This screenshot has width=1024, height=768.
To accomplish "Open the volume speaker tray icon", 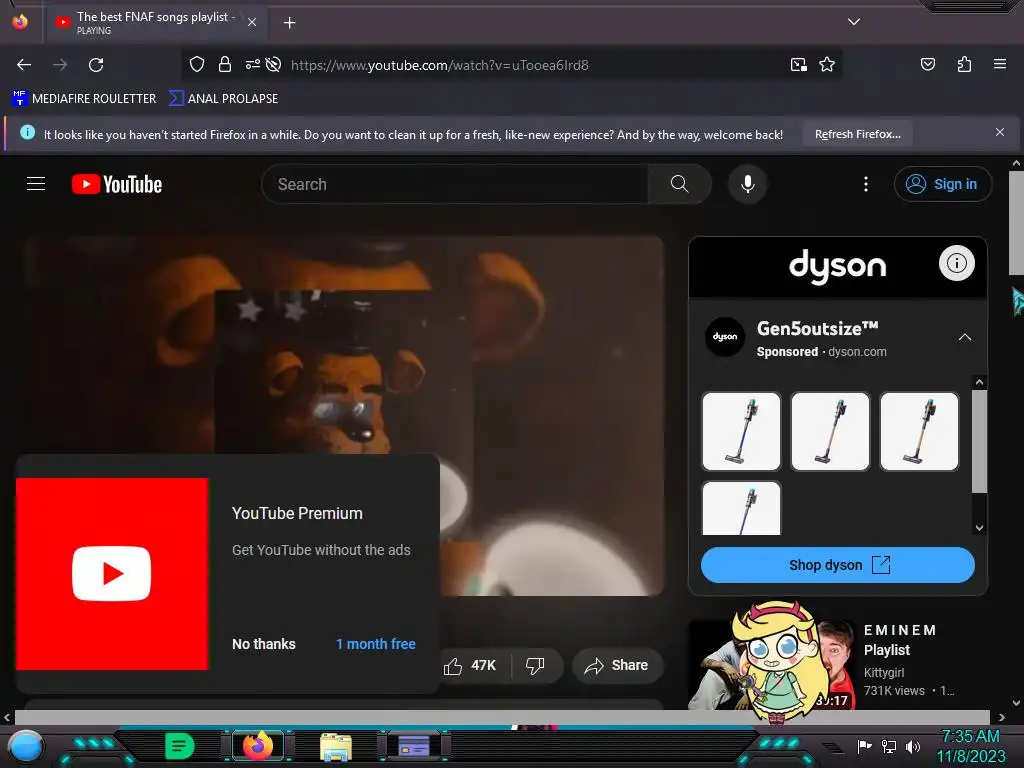I will (x=912, y=746).
